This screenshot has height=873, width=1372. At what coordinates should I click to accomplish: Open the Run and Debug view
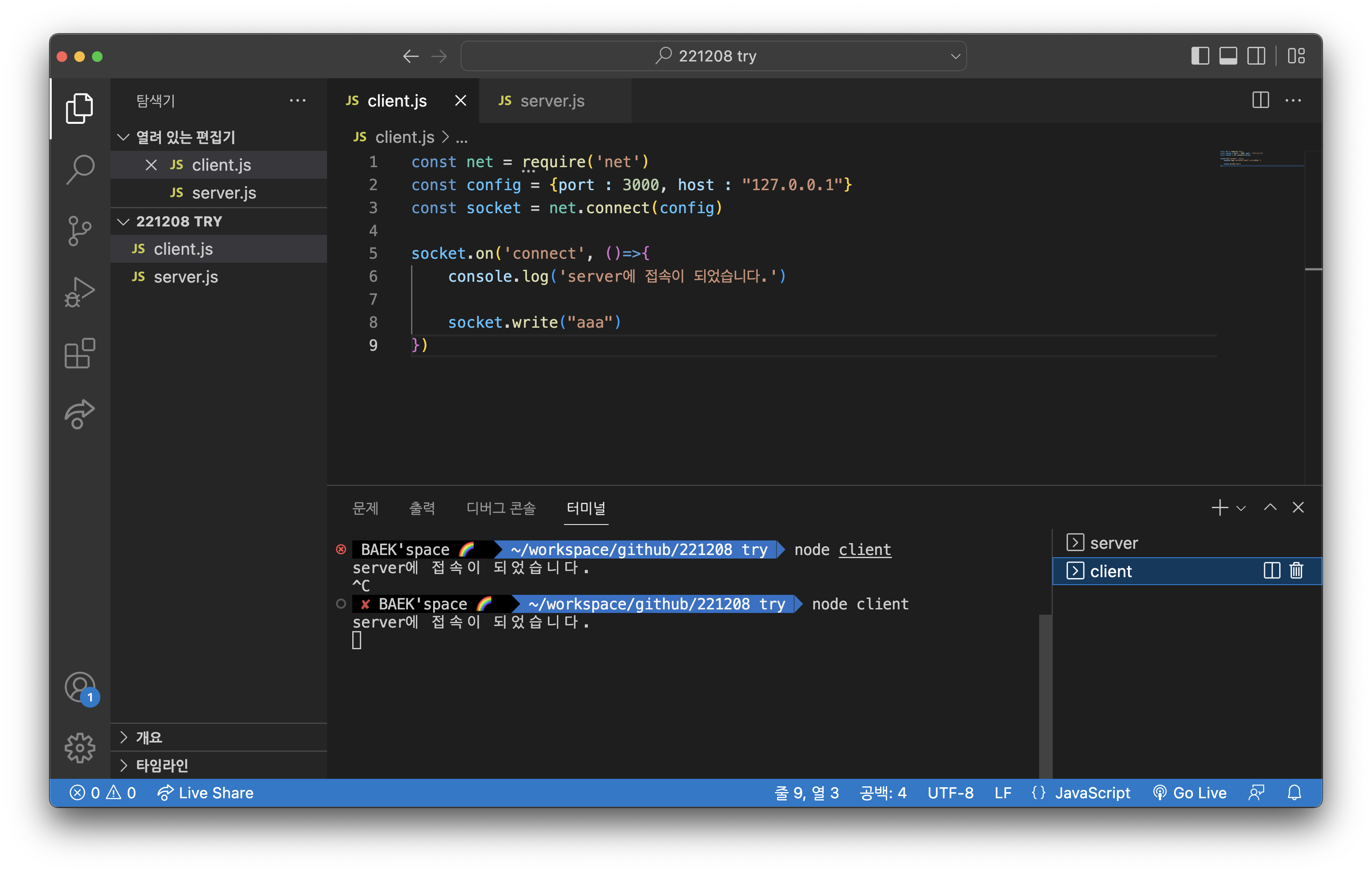pos(80,292)
